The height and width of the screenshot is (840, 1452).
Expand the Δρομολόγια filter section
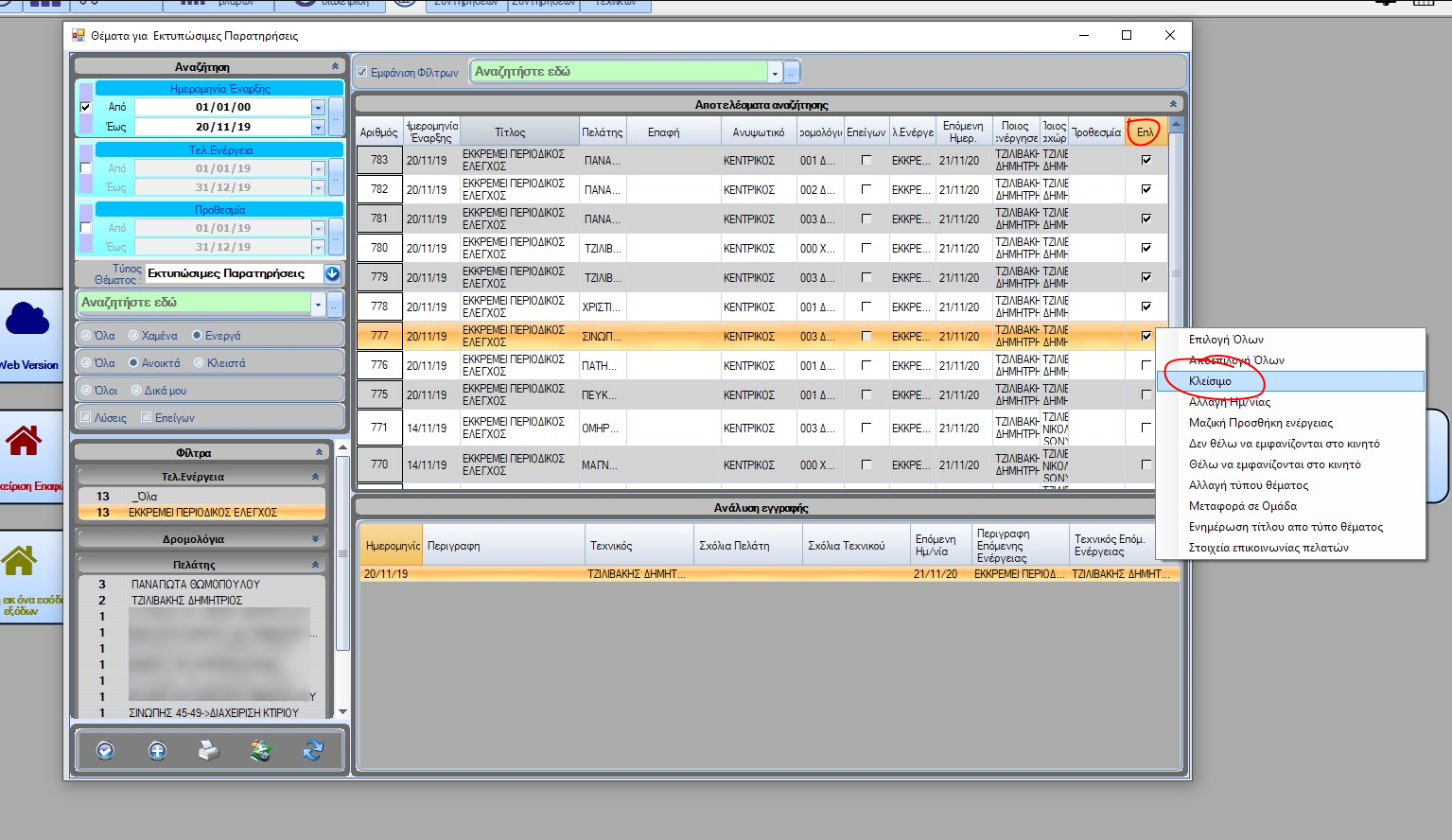click(x=315, y=539)
